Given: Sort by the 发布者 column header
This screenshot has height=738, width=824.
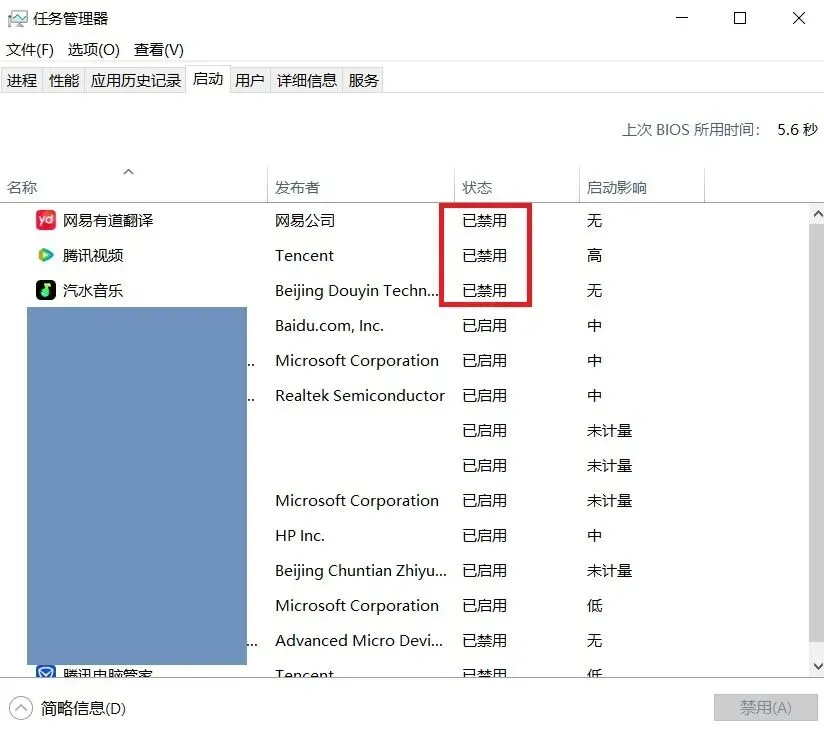Looking at the screenshot, I should [x=361, y=185].
